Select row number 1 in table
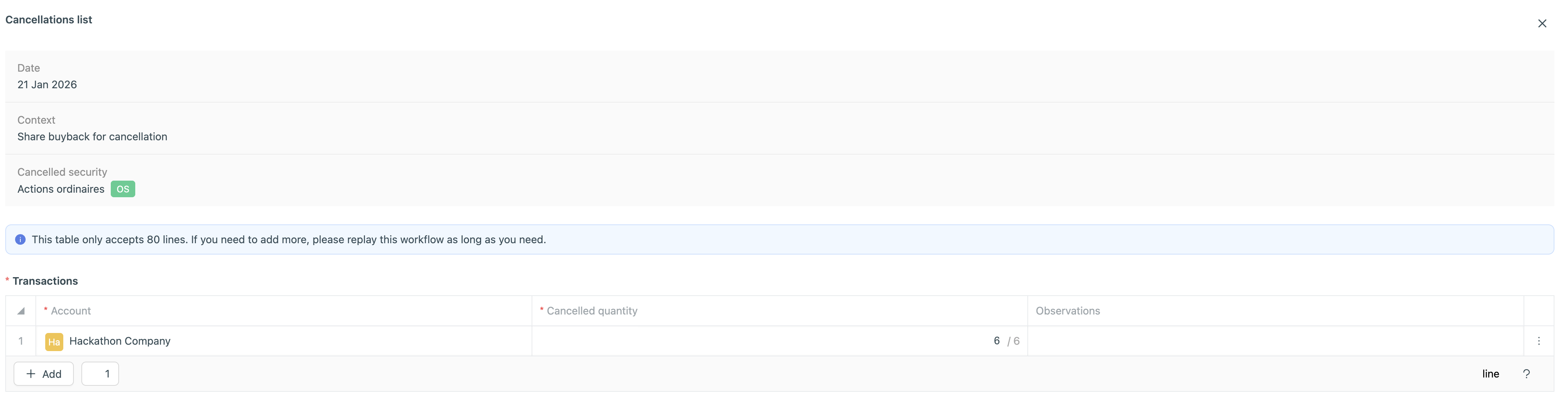 pos(21,341)
